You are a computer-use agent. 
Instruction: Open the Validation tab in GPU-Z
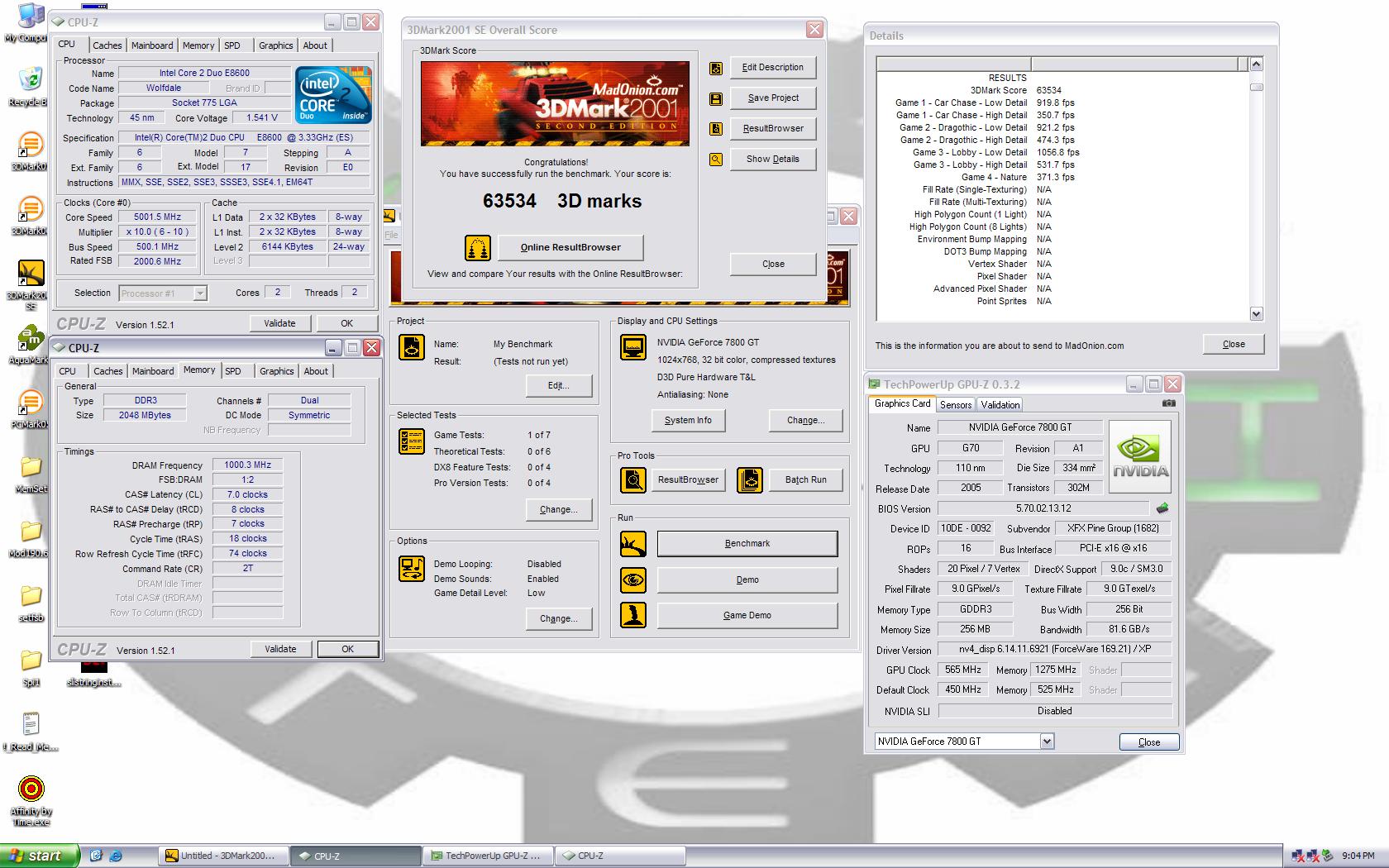tap(1000, 404)
